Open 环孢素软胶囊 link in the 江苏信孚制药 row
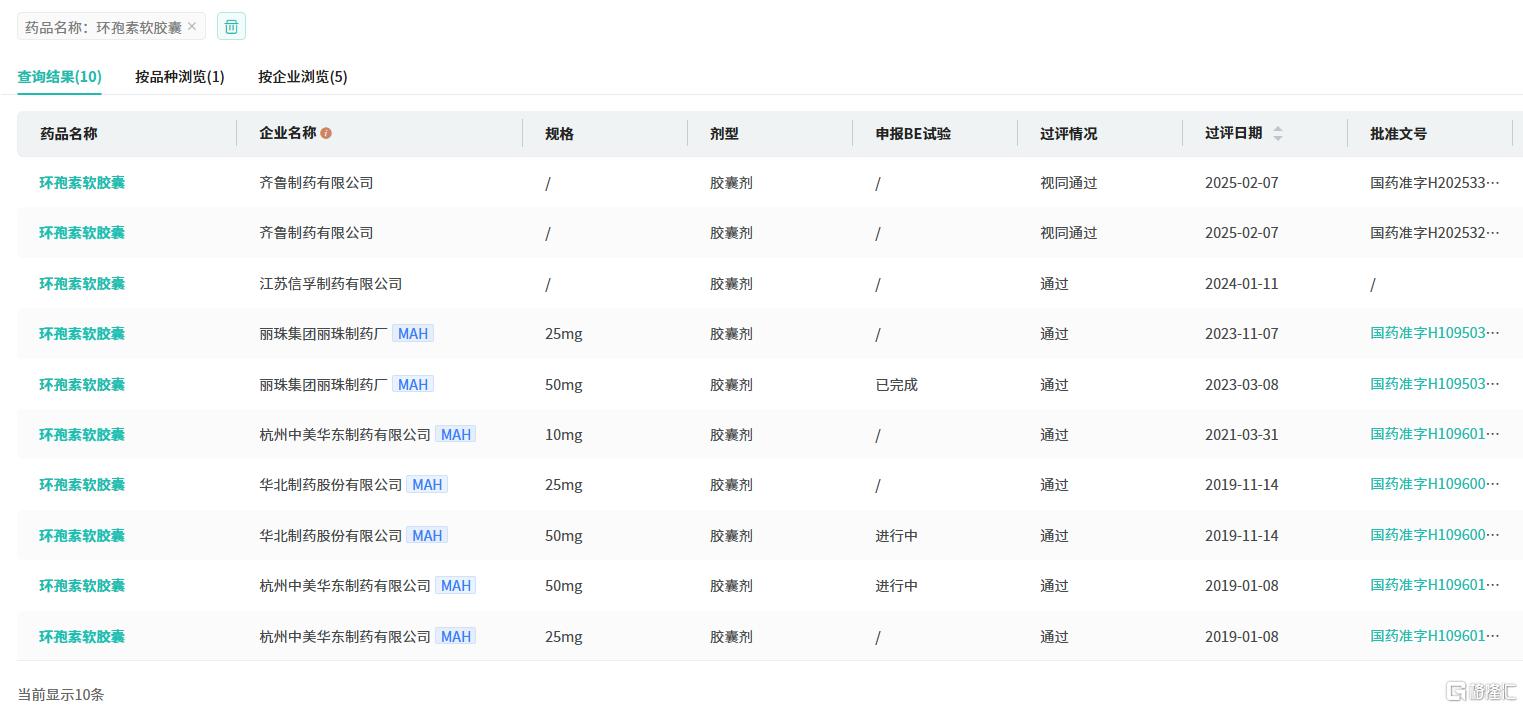Viewport: 1523px width, 709px height. (82, 284)
